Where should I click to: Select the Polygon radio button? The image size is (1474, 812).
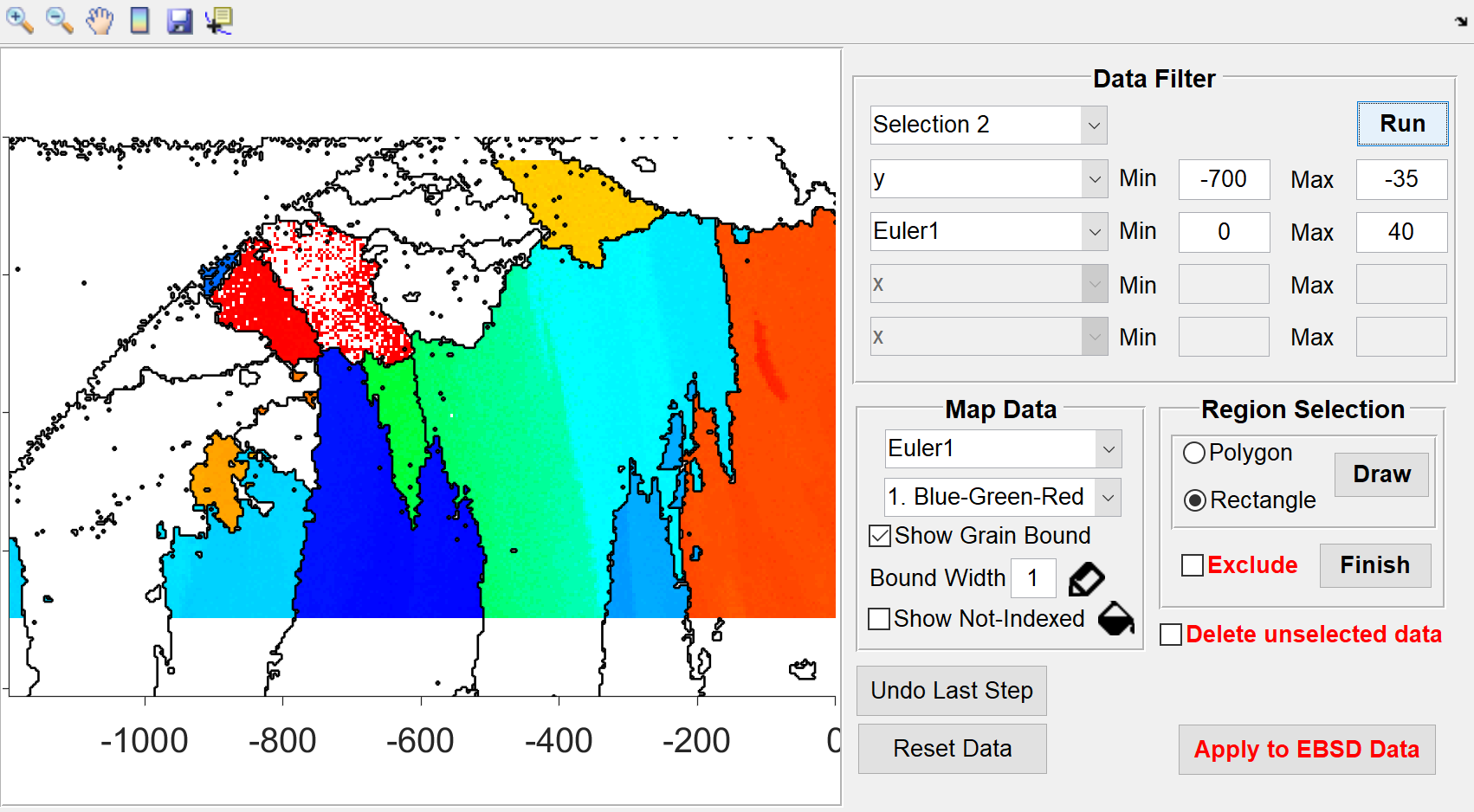coord(1194,453)
